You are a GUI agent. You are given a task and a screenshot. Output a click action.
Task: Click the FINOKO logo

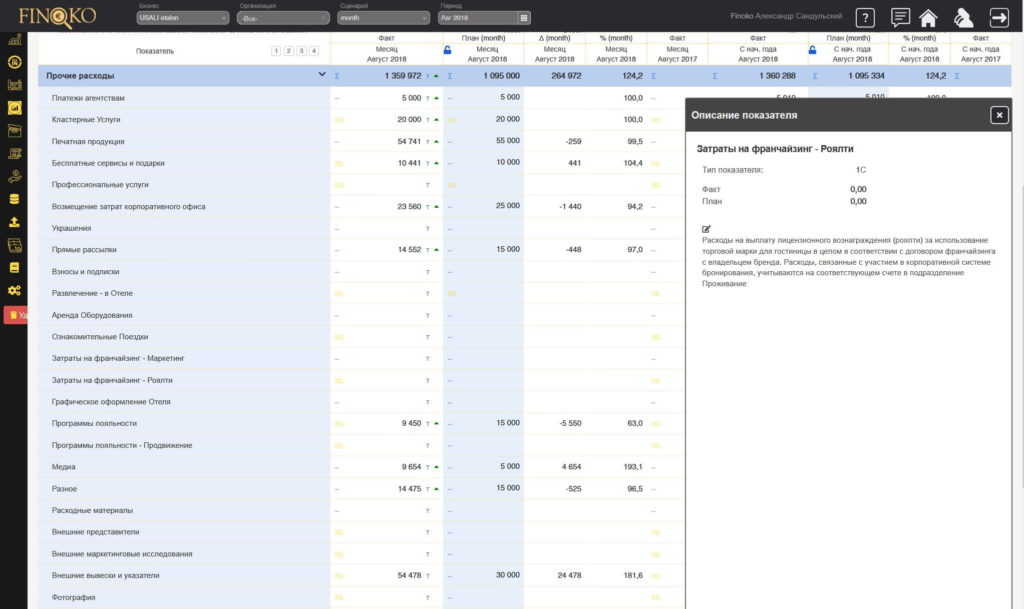[57, 16]
